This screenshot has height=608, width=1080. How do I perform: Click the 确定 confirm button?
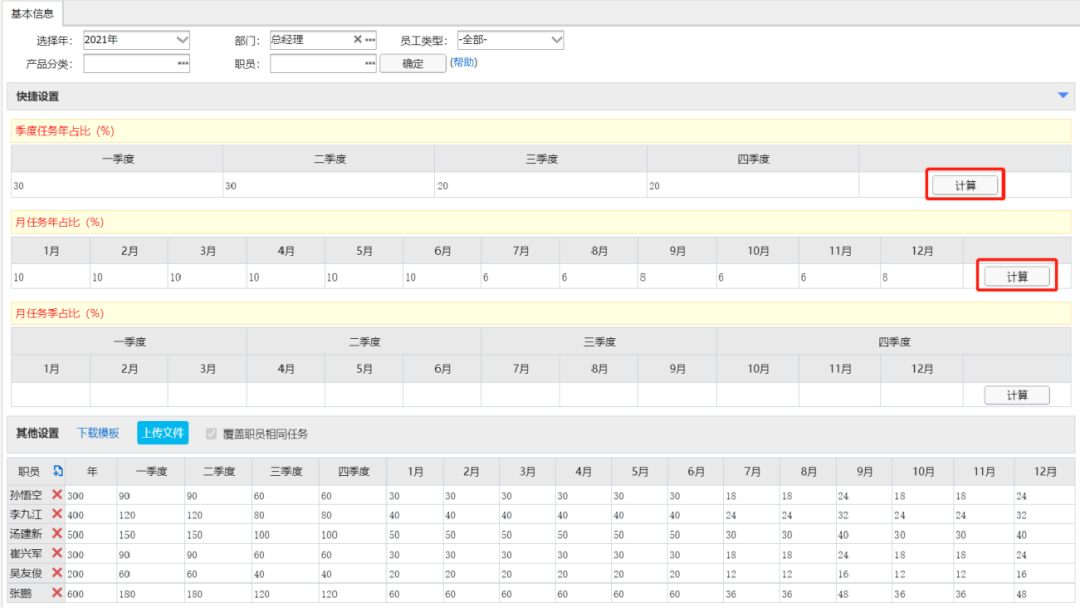point(412,63)
